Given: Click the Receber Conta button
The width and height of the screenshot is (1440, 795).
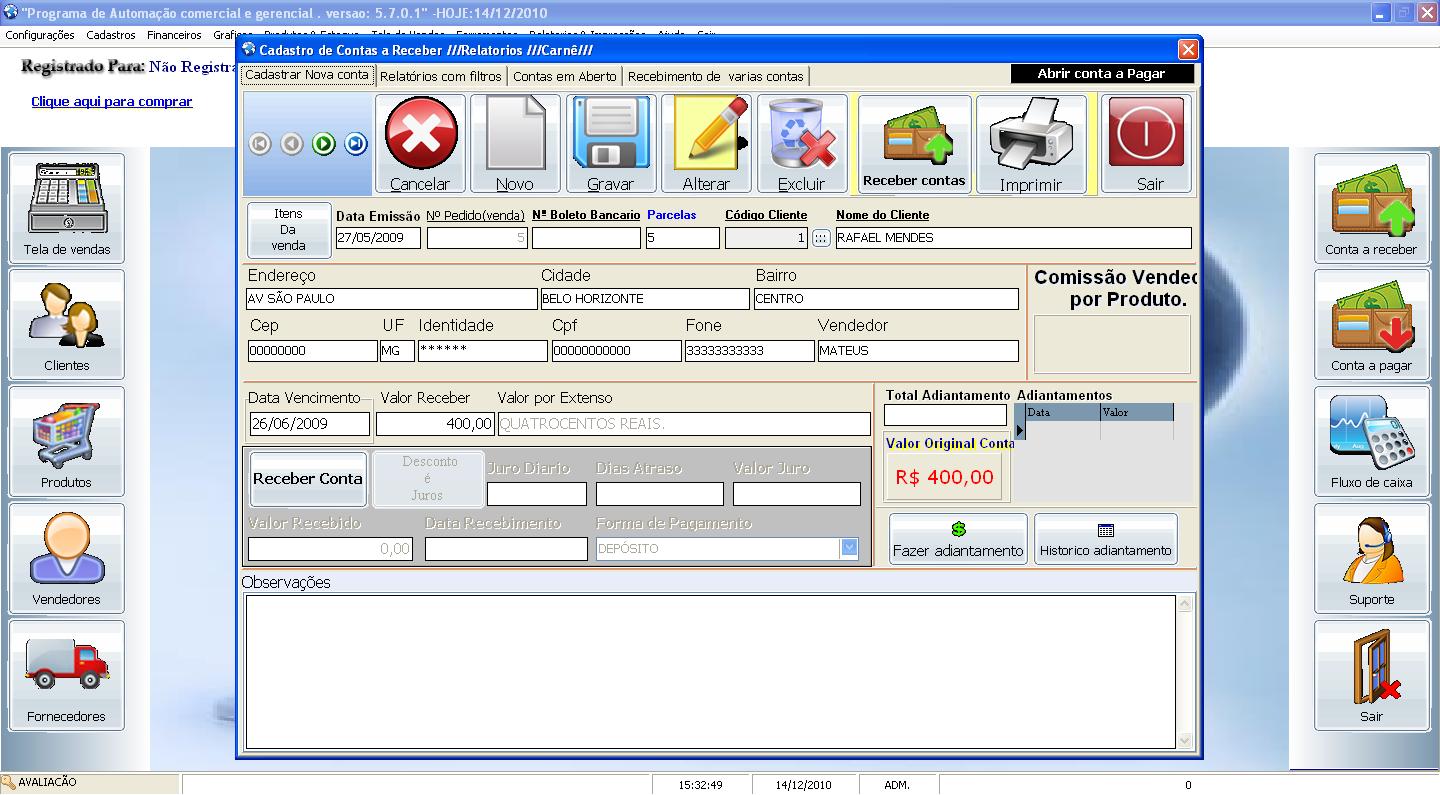Looking at the screenshot, I should pos(308,479).
